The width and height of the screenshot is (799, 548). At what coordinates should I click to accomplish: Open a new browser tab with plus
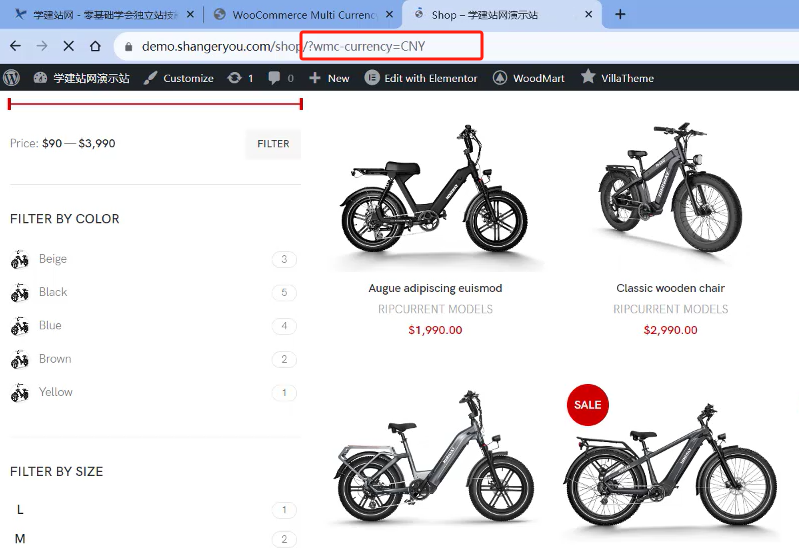click(x=620, y=14)
